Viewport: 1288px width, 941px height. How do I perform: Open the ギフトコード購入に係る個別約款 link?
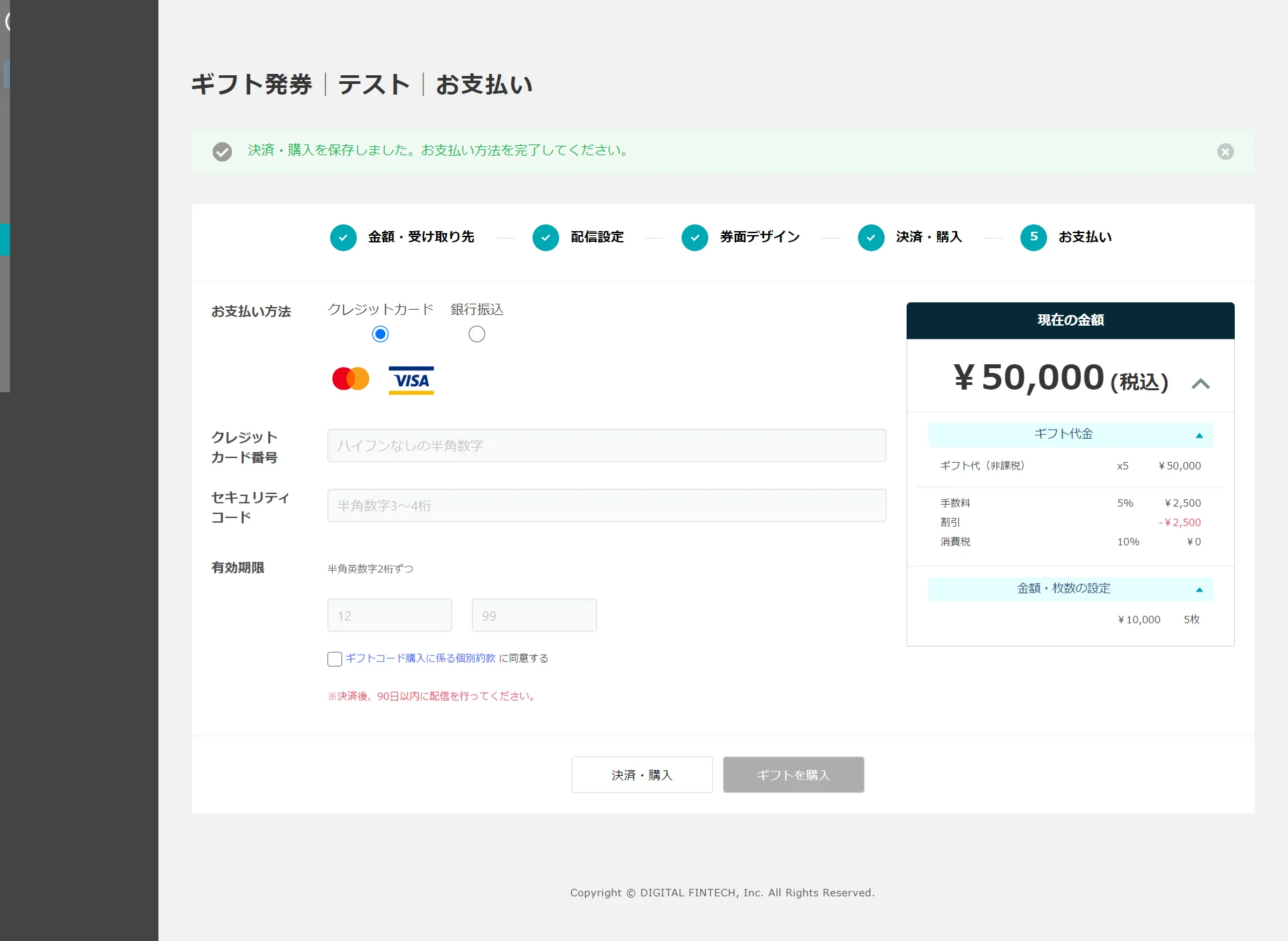click(x=421, y=658)
